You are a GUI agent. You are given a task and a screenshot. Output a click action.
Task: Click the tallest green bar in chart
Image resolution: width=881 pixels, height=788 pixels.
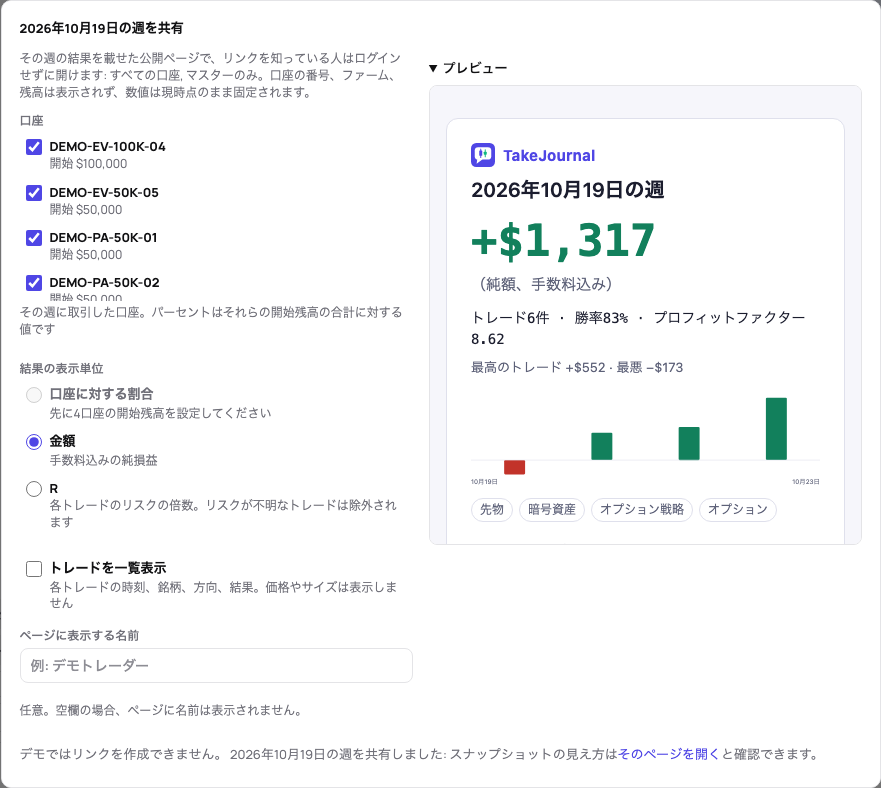tap(776, 429)
